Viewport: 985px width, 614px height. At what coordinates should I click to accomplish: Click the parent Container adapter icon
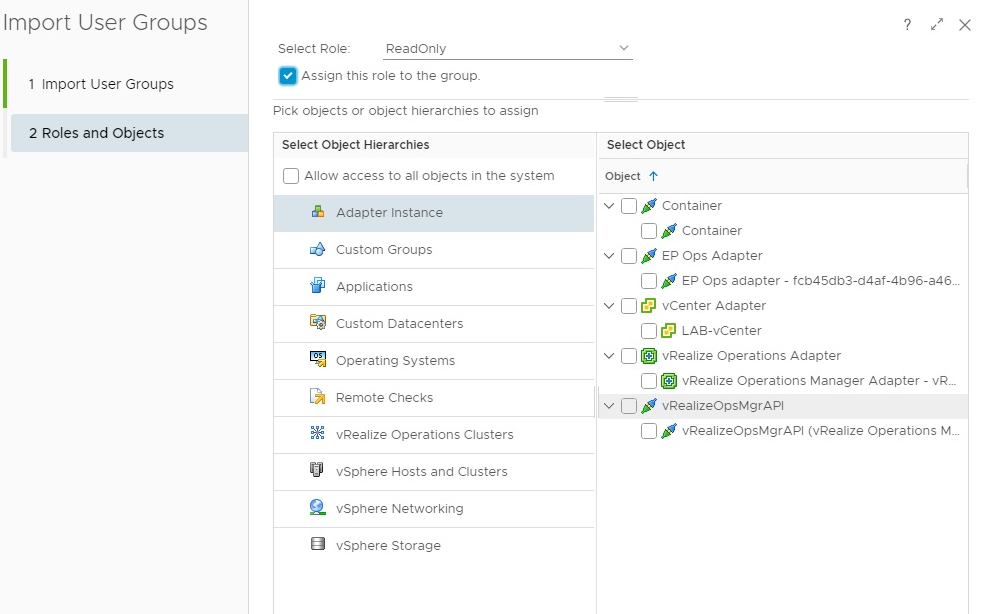click(x=649, y=206)
